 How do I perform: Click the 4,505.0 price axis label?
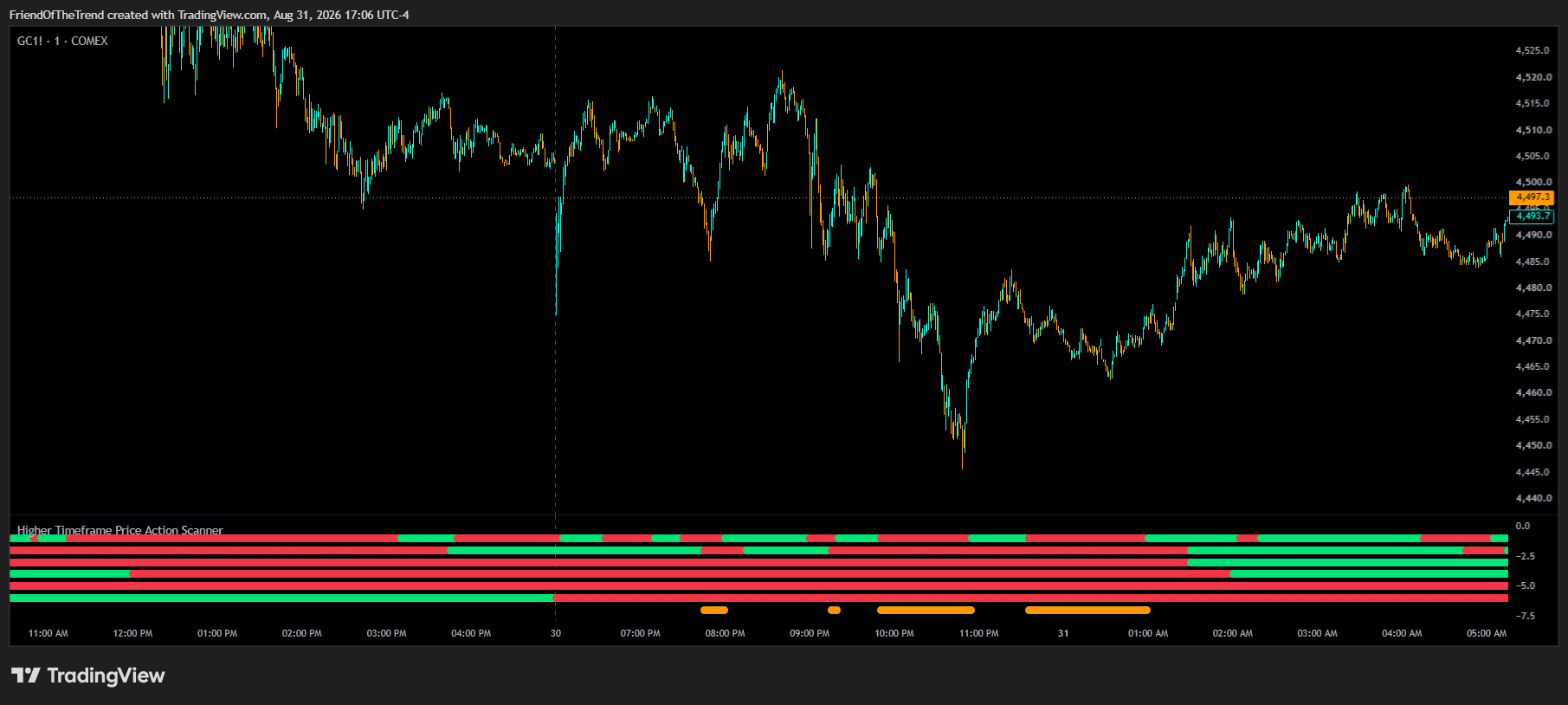1533,156
